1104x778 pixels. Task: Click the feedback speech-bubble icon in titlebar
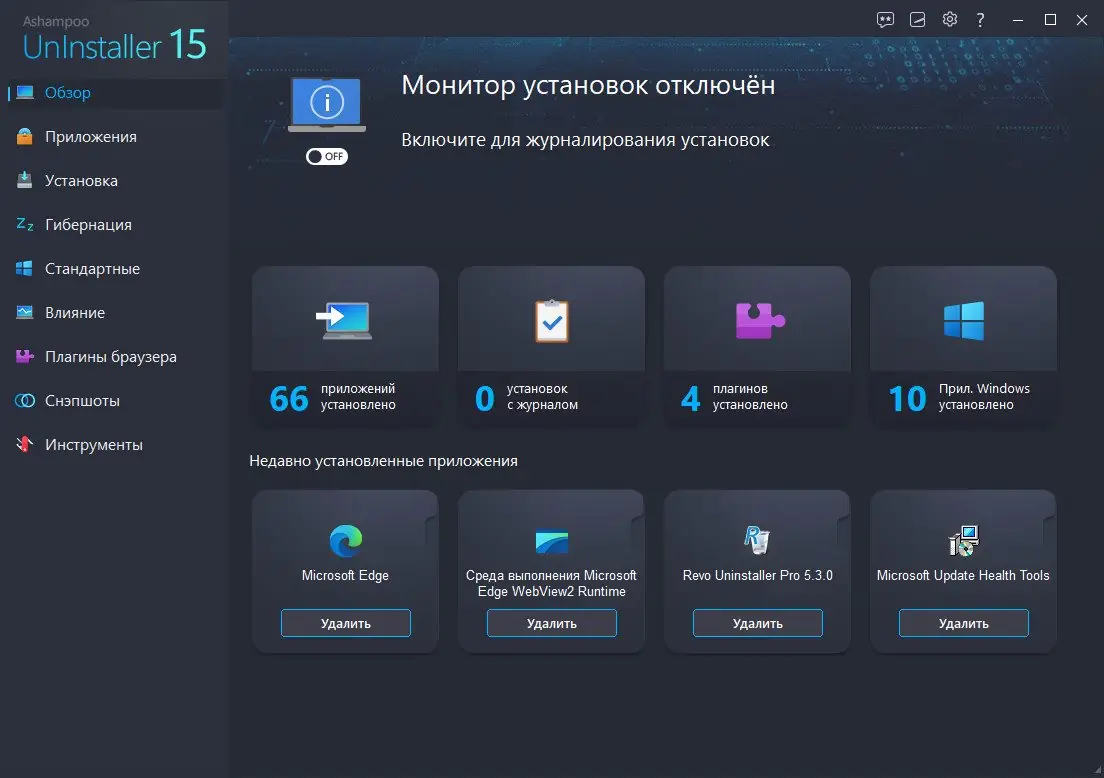pyautogui.click(x=885, y=19)
